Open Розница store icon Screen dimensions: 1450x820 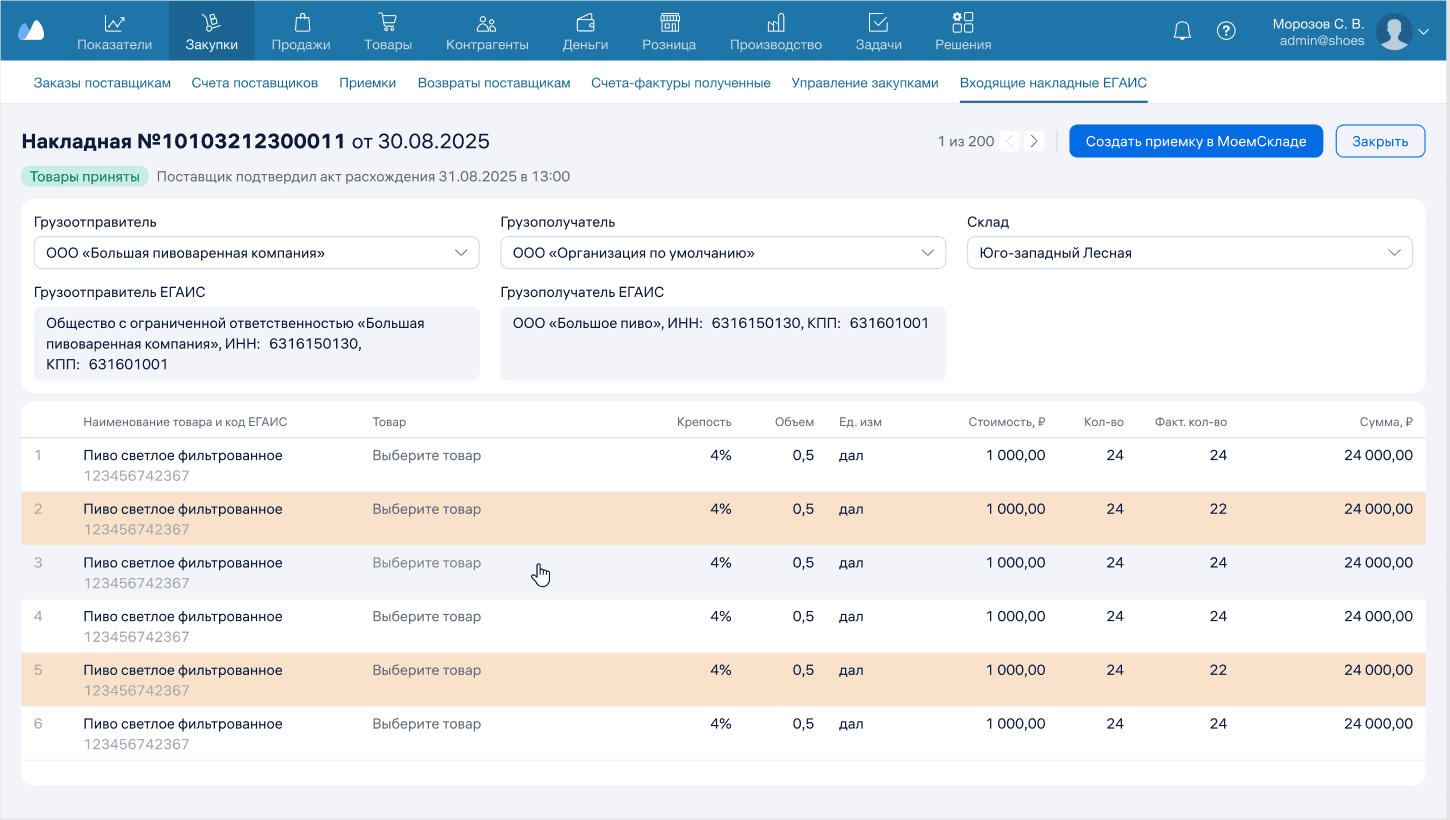click(669, 23)
